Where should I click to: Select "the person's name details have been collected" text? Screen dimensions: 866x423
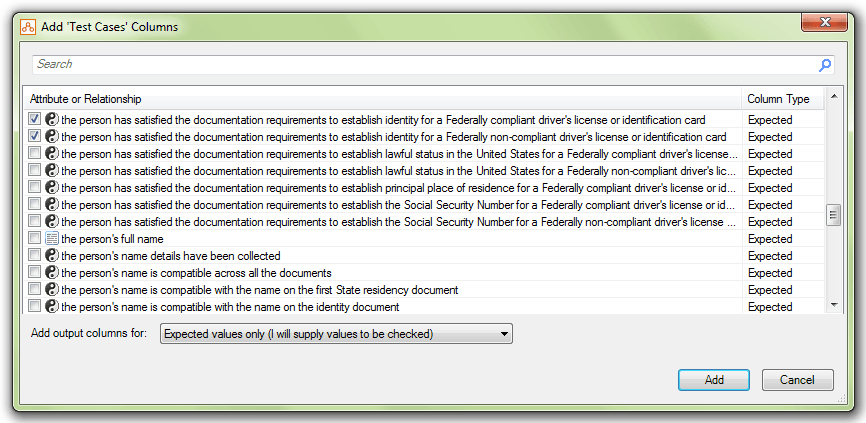(171, 256)
